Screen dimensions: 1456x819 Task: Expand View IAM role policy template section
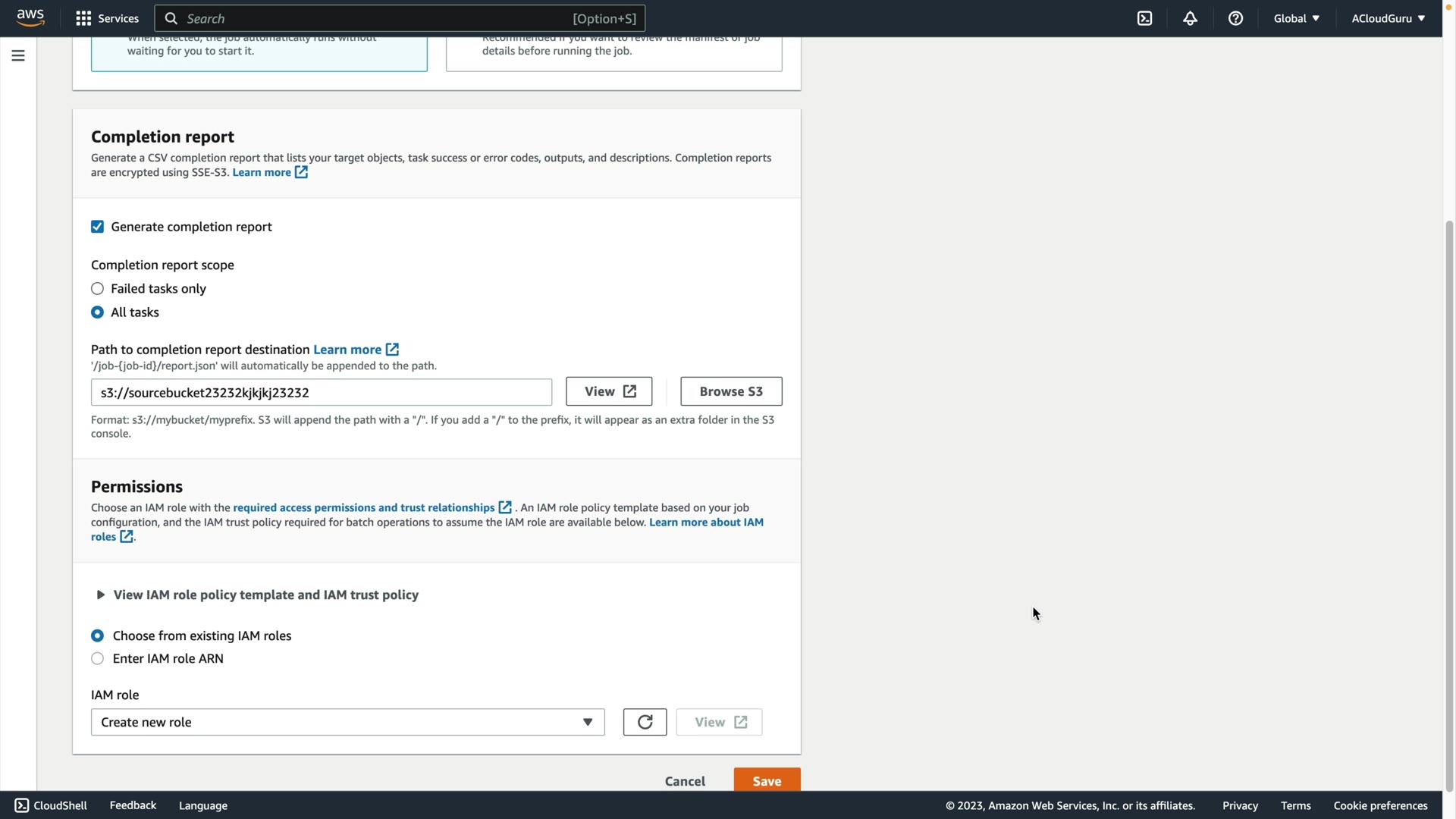[x=258, y=595]
